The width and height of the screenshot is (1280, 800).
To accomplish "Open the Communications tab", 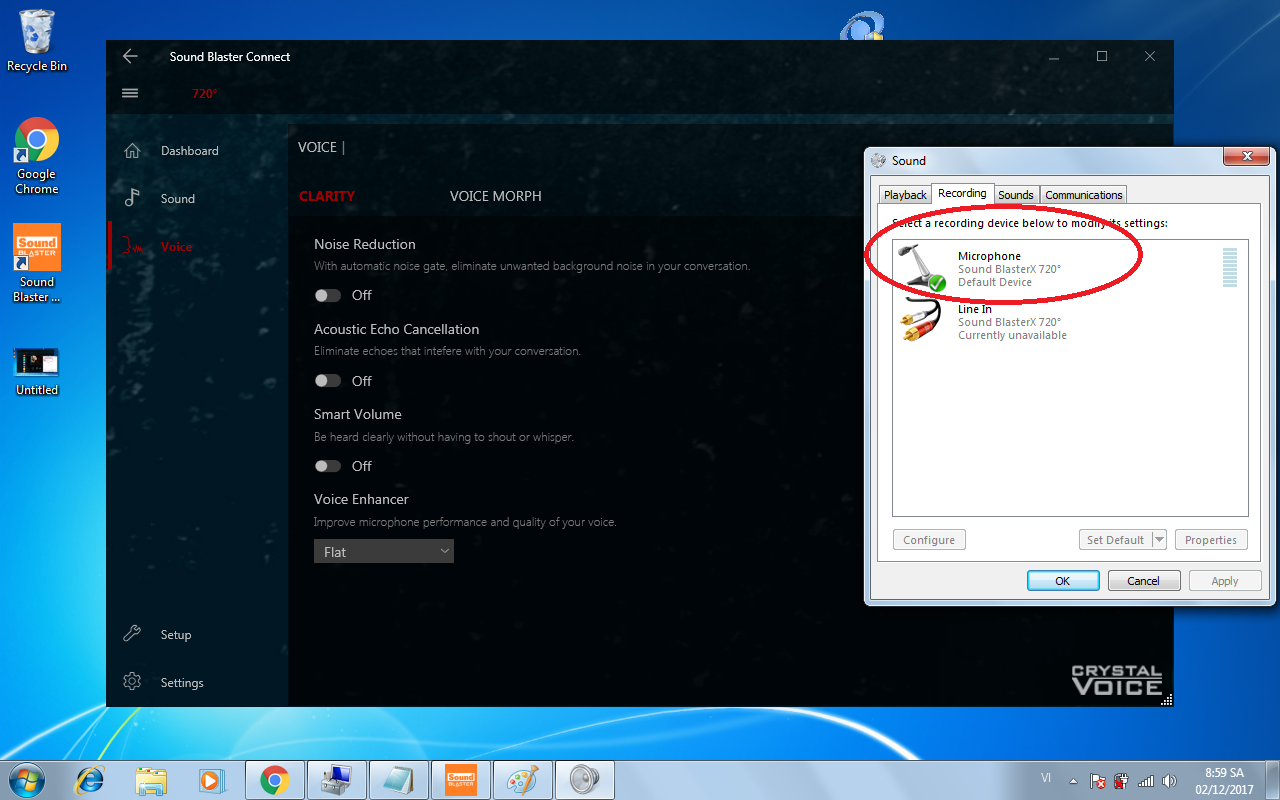I will 1084,195.
